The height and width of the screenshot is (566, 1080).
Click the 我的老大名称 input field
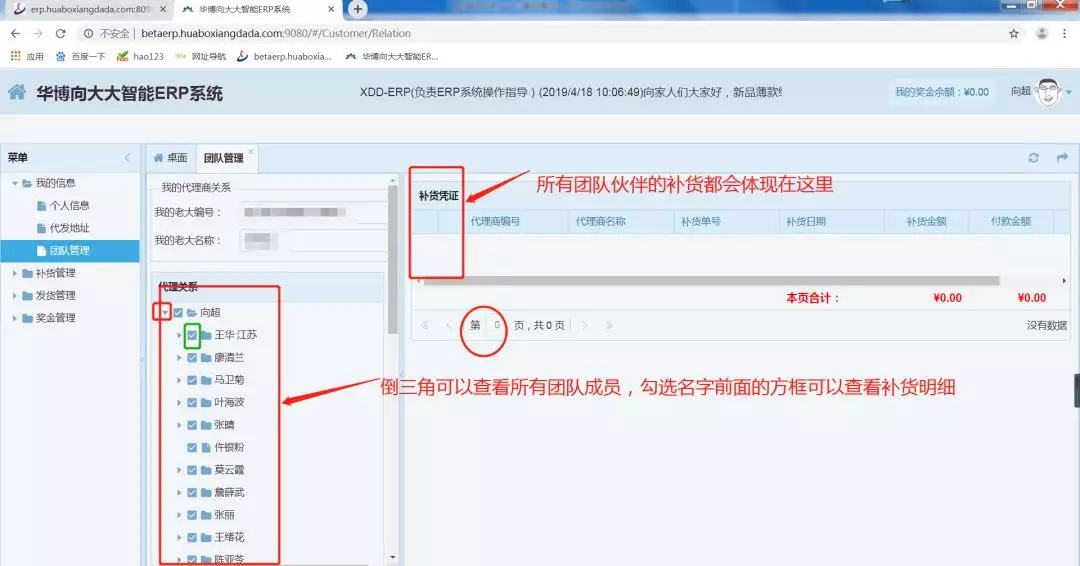point(313,240)
